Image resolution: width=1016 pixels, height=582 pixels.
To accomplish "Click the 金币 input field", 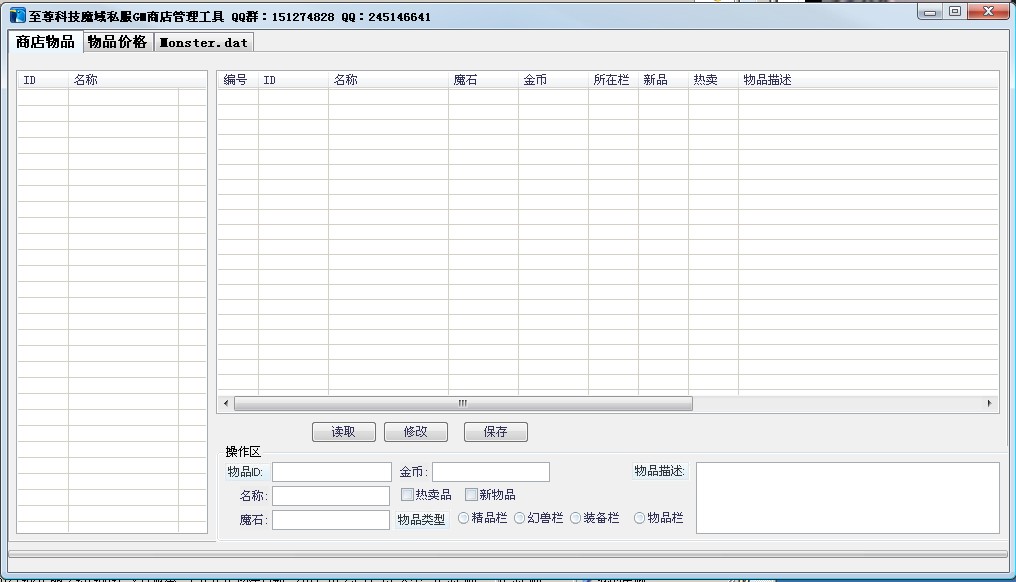I will pos(490,471).
